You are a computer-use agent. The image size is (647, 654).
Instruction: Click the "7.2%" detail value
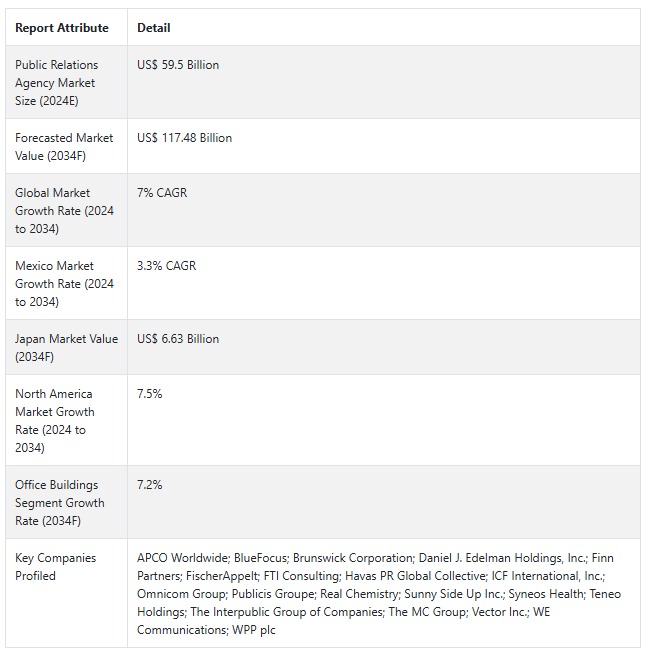tap(150, 485)
